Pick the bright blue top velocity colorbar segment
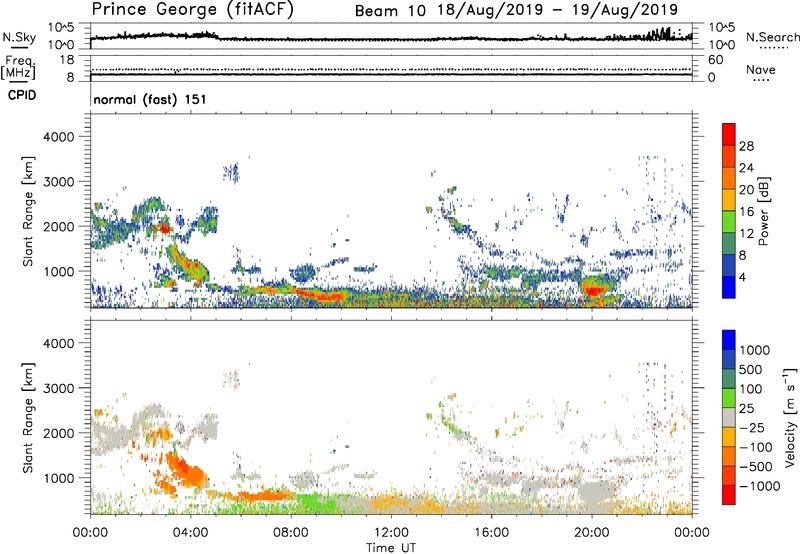Screen dimensions: 800x554 pyautogui.click(x=729, y=340)
